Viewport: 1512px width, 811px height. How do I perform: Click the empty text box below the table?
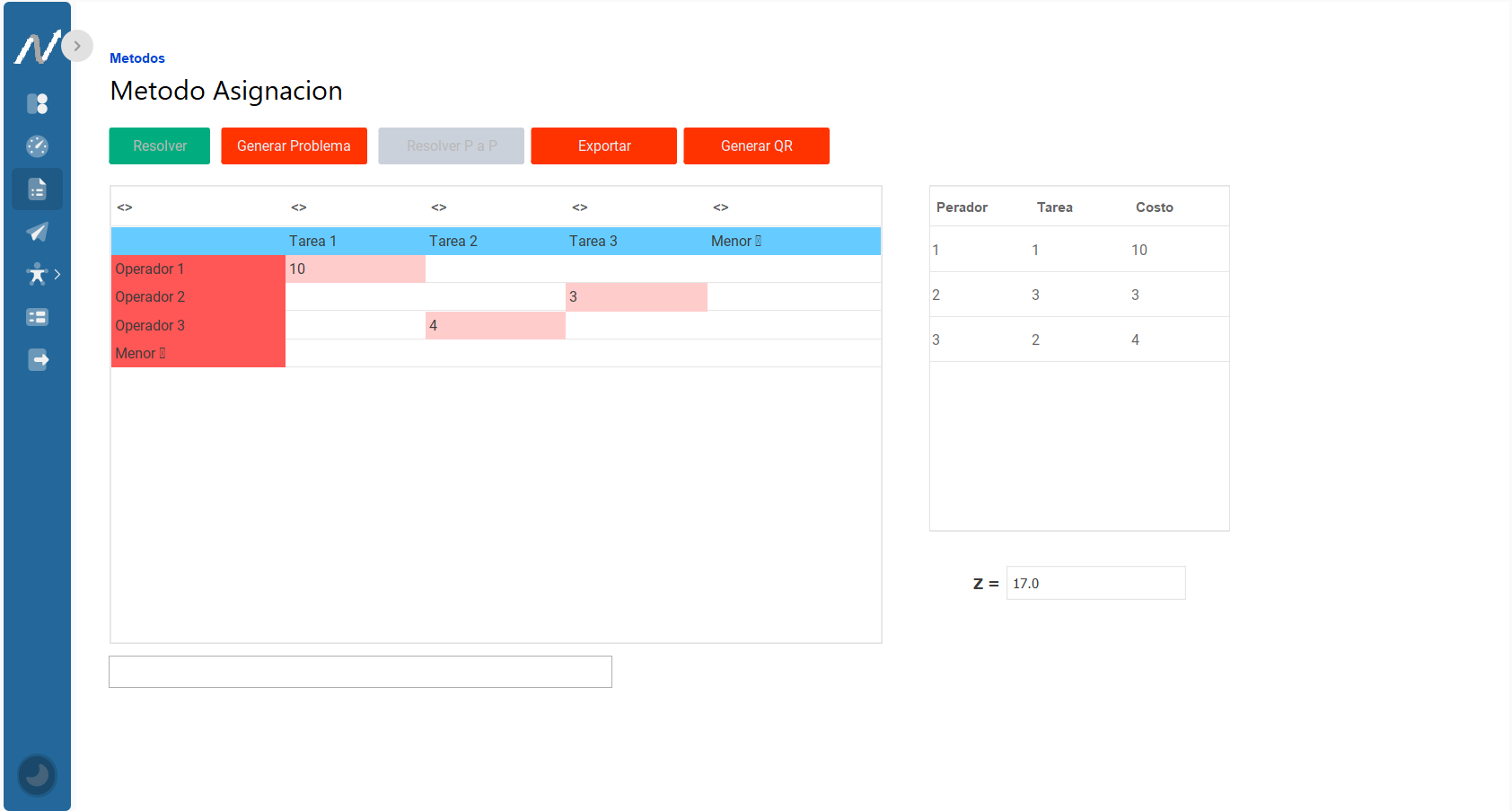[360, 672]
